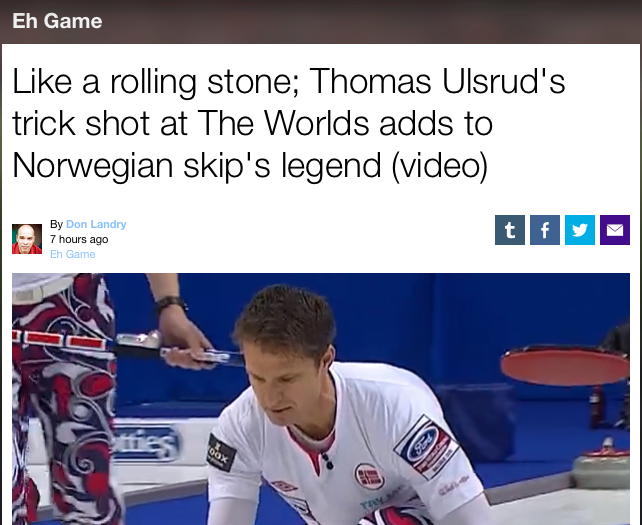Play the curling video image
Viewport: 642px width, 525px height.
coord(321,399)
